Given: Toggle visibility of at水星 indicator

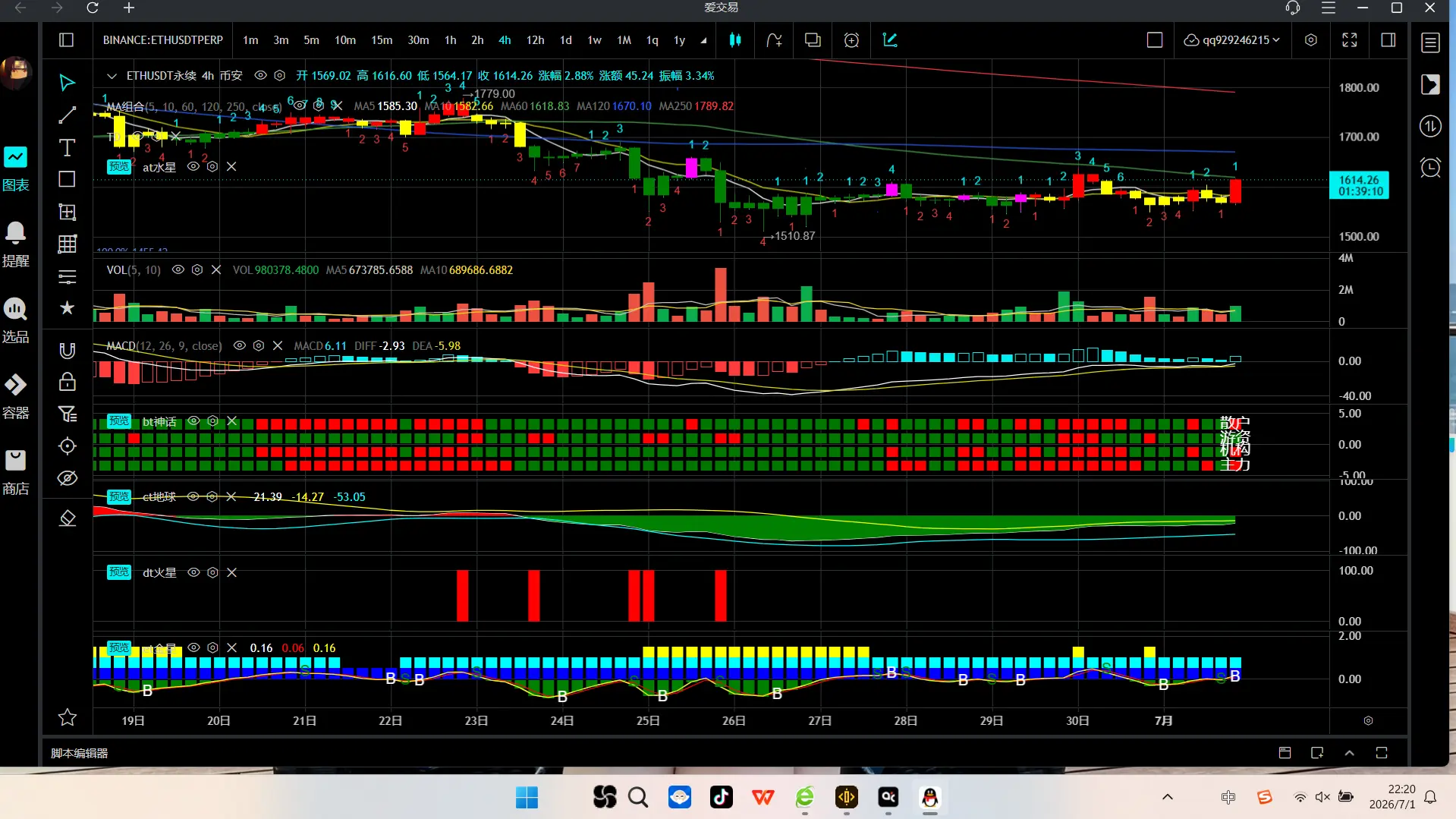Looking at the screenshot, I should (x=193, y=167).
